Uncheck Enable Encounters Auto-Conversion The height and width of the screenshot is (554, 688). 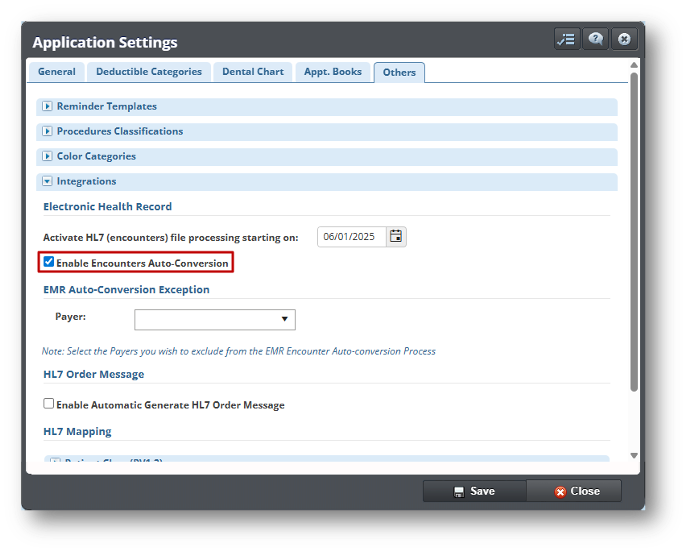point(49,262)
